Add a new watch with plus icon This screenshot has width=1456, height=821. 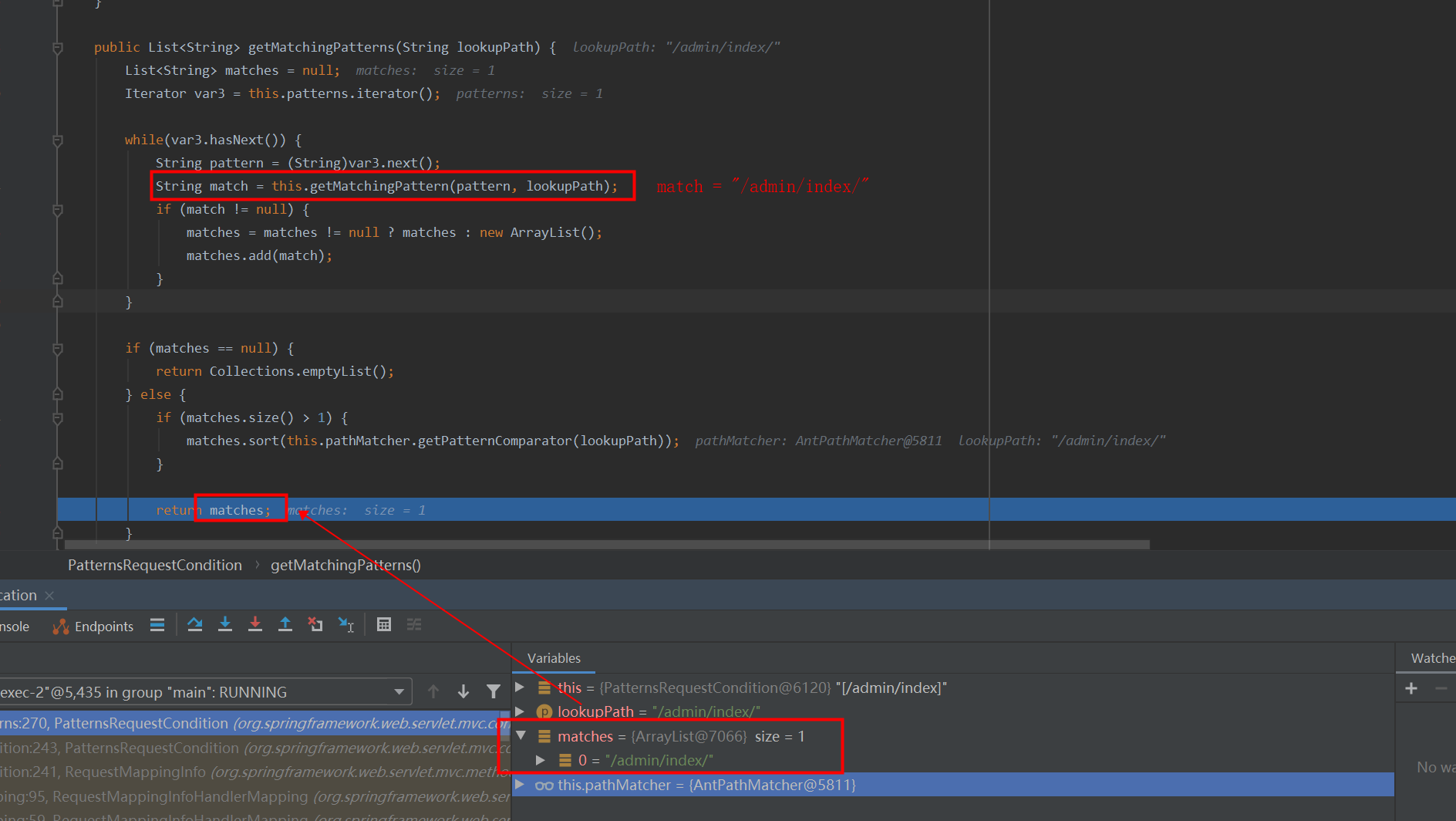click(1411, 688)
